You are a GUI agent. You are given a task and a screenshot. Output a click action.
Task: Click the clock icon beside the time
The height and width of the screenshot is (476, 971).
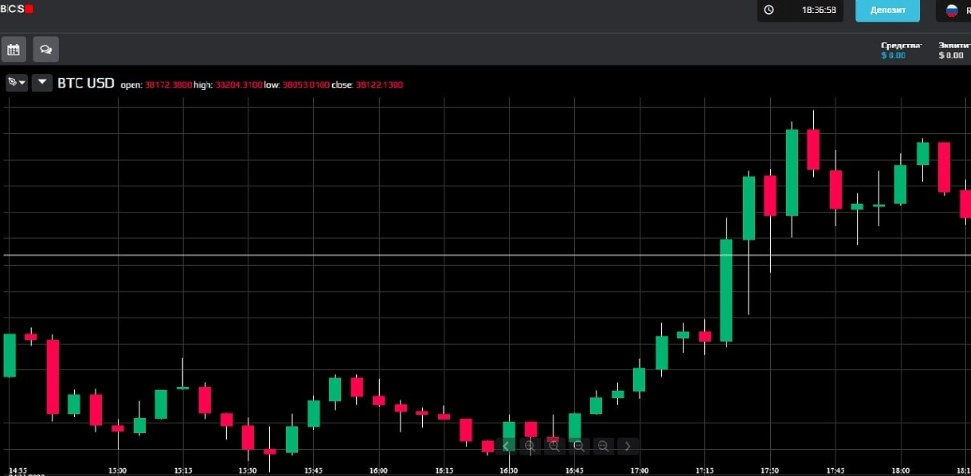pos(769,10)
